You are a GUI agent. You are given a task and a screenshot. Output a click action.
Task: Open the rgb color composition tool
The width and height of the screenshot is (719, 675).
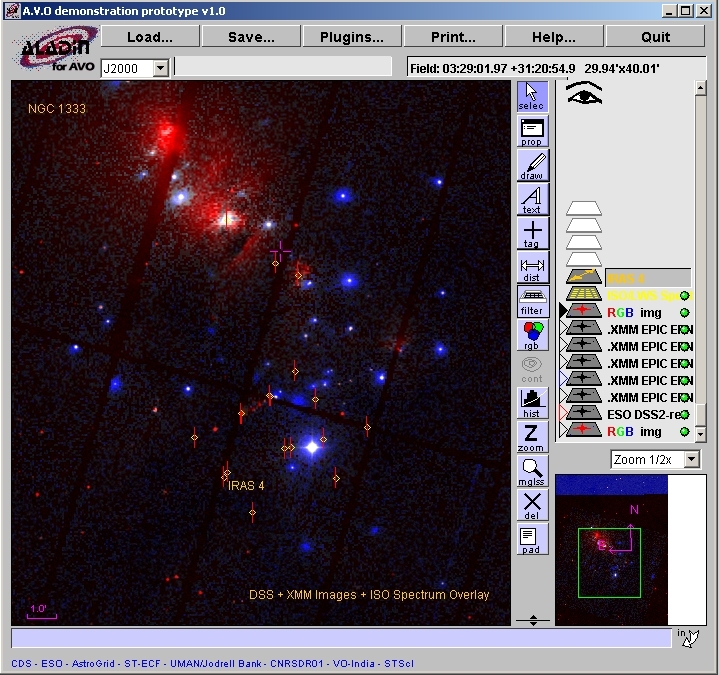[x=531, y=335]
